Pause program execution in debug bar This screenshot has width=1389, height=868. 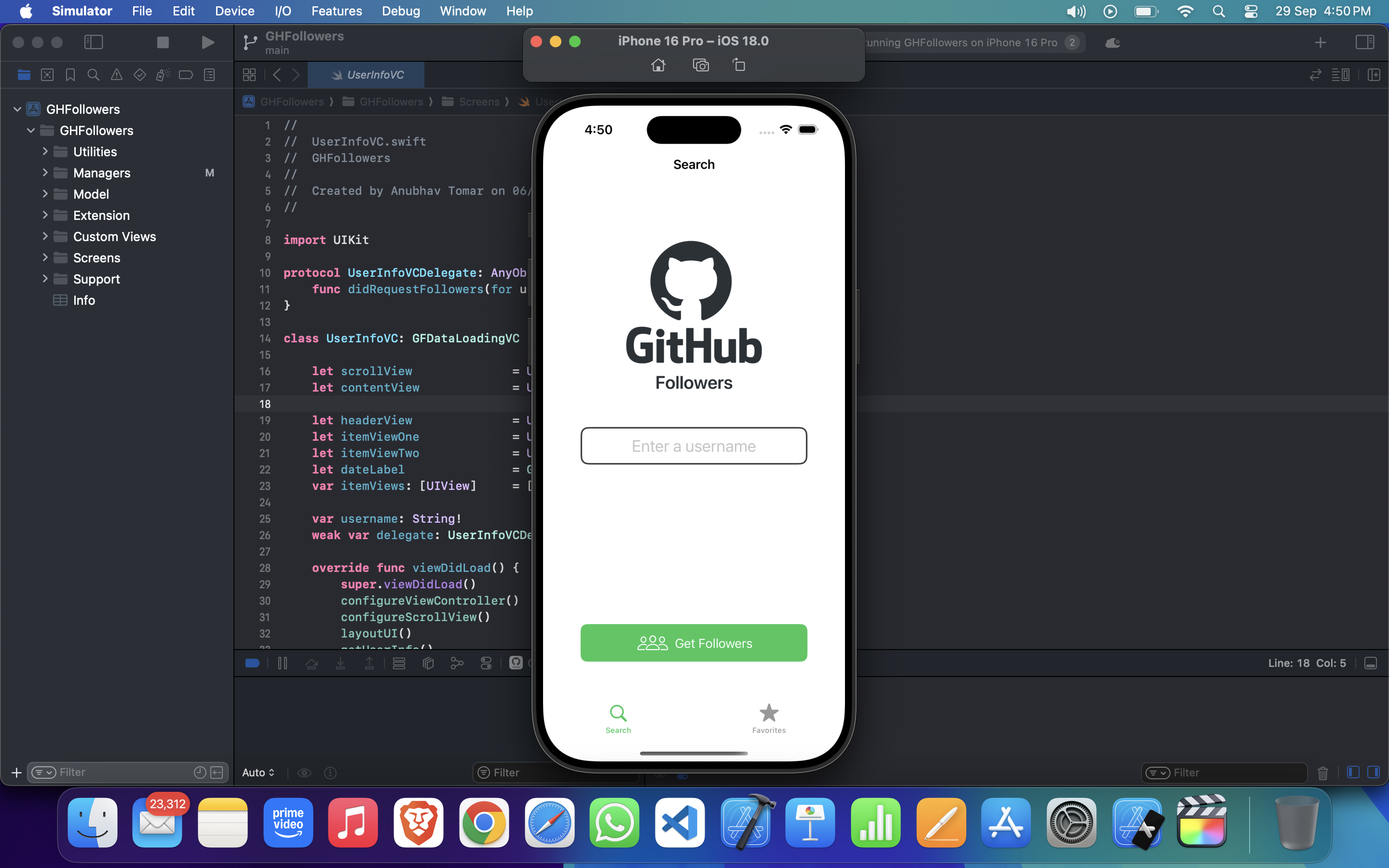(283, 664)
